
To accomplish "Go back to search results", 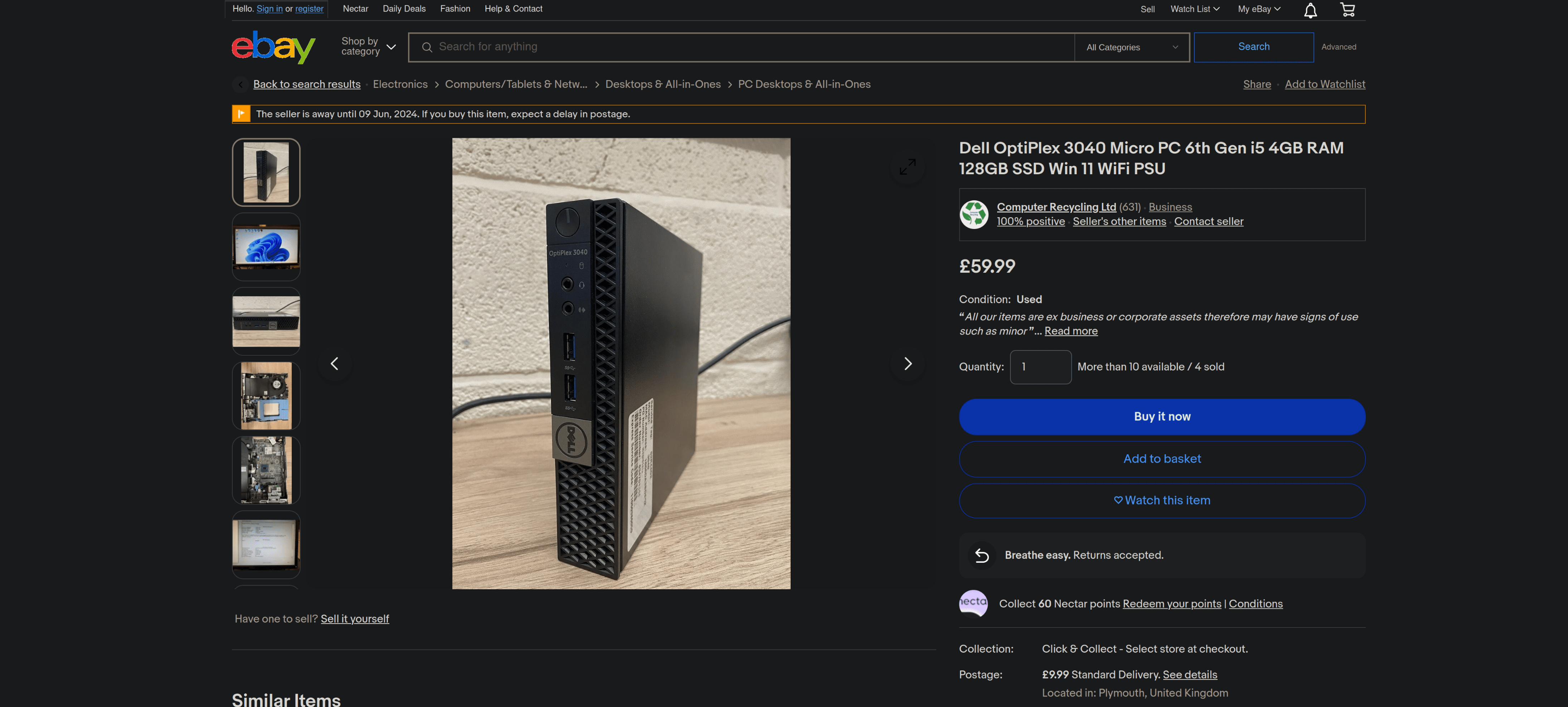I will [x=306, y=84].
